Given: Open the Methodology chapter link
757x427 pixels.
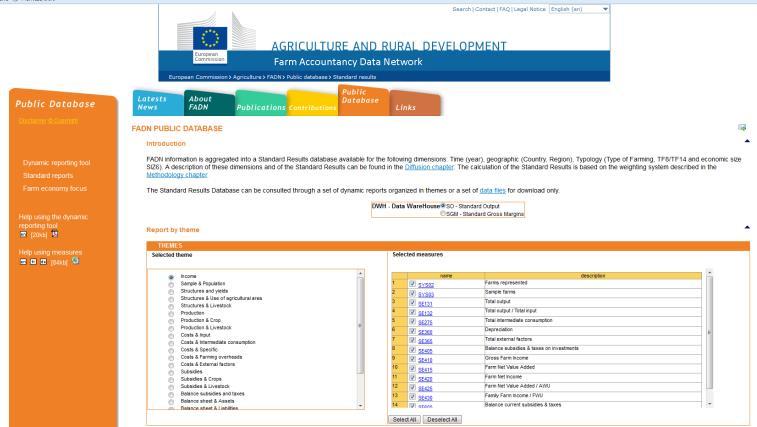Looking at the screenshot, I should (177, 175).
